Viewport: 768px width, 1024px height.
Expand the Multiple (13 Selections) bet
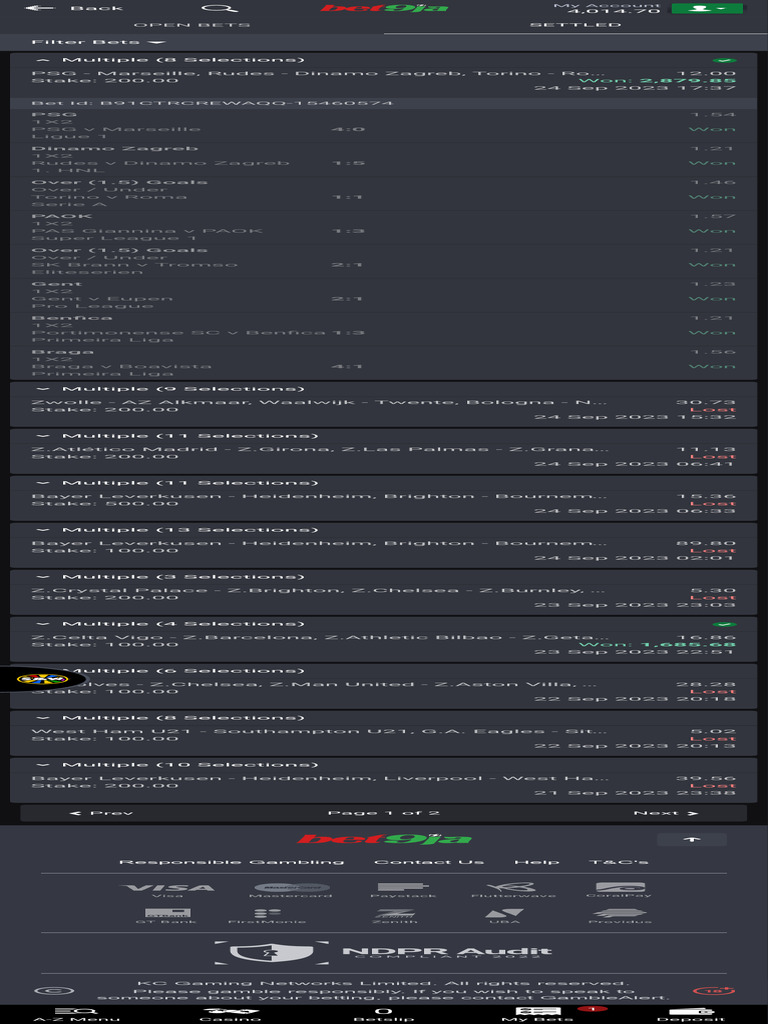coord(43,530)
